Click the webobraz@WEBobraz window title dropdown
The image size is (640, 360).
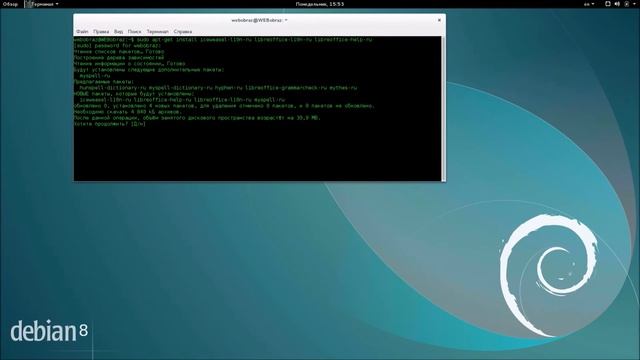[259, 20]
